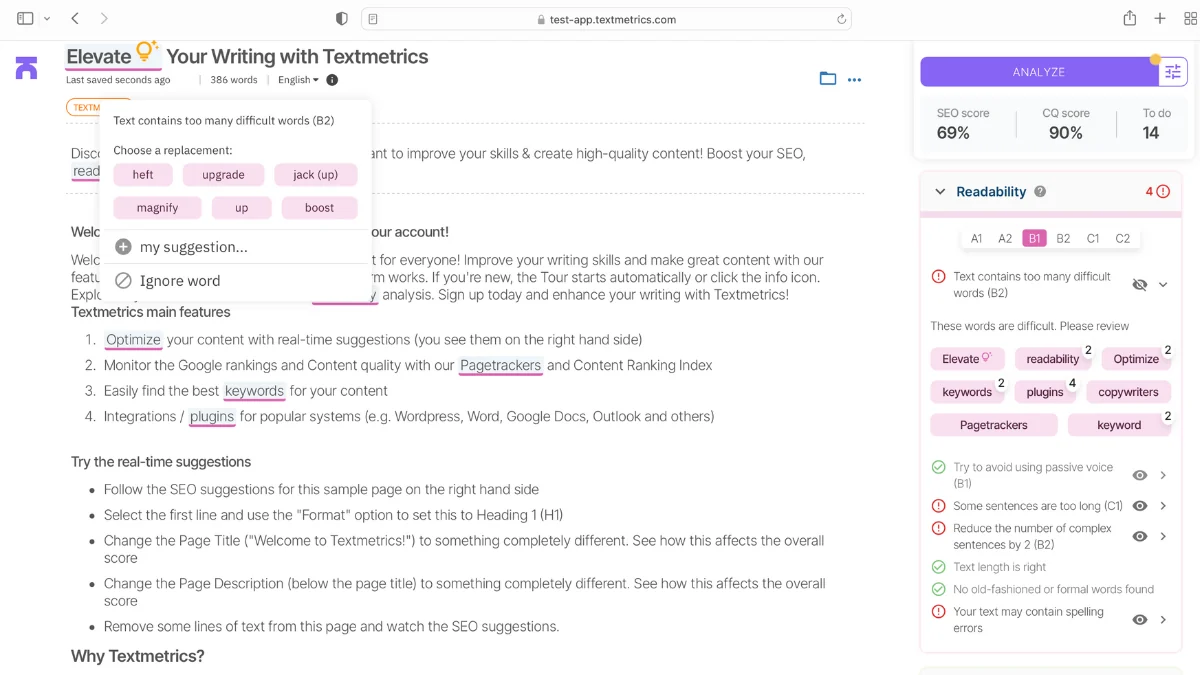Click the 'Pagetrackers' chip in Readability panel
Image resolution: width=1200 pixels, height=675 pixels.
[993, 425]
